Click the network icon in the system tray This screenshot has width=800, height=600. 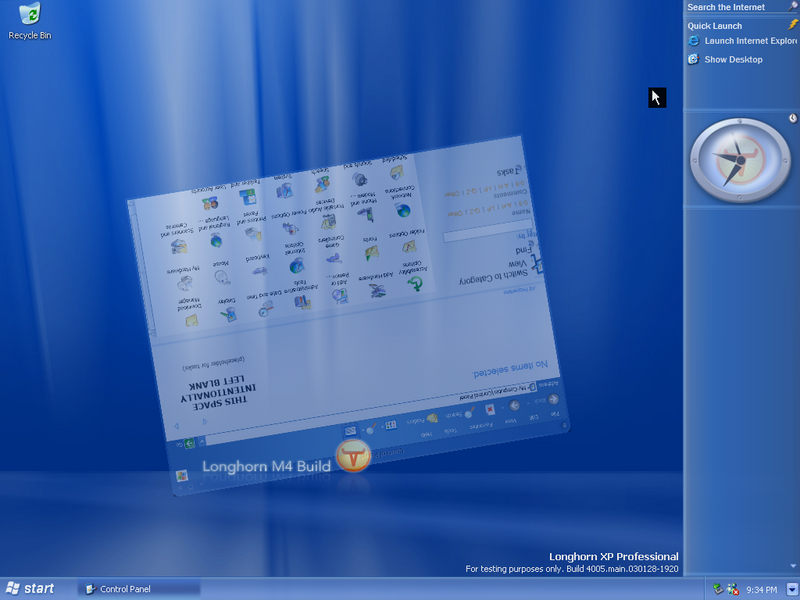coord(718,589)
